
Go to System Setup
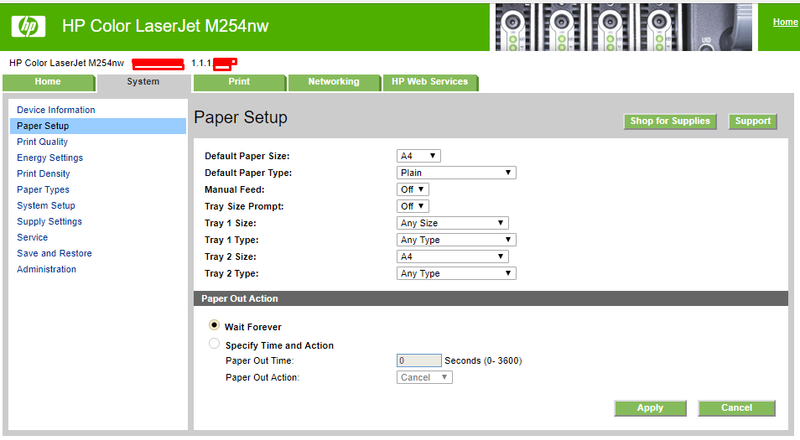(46, 206)
